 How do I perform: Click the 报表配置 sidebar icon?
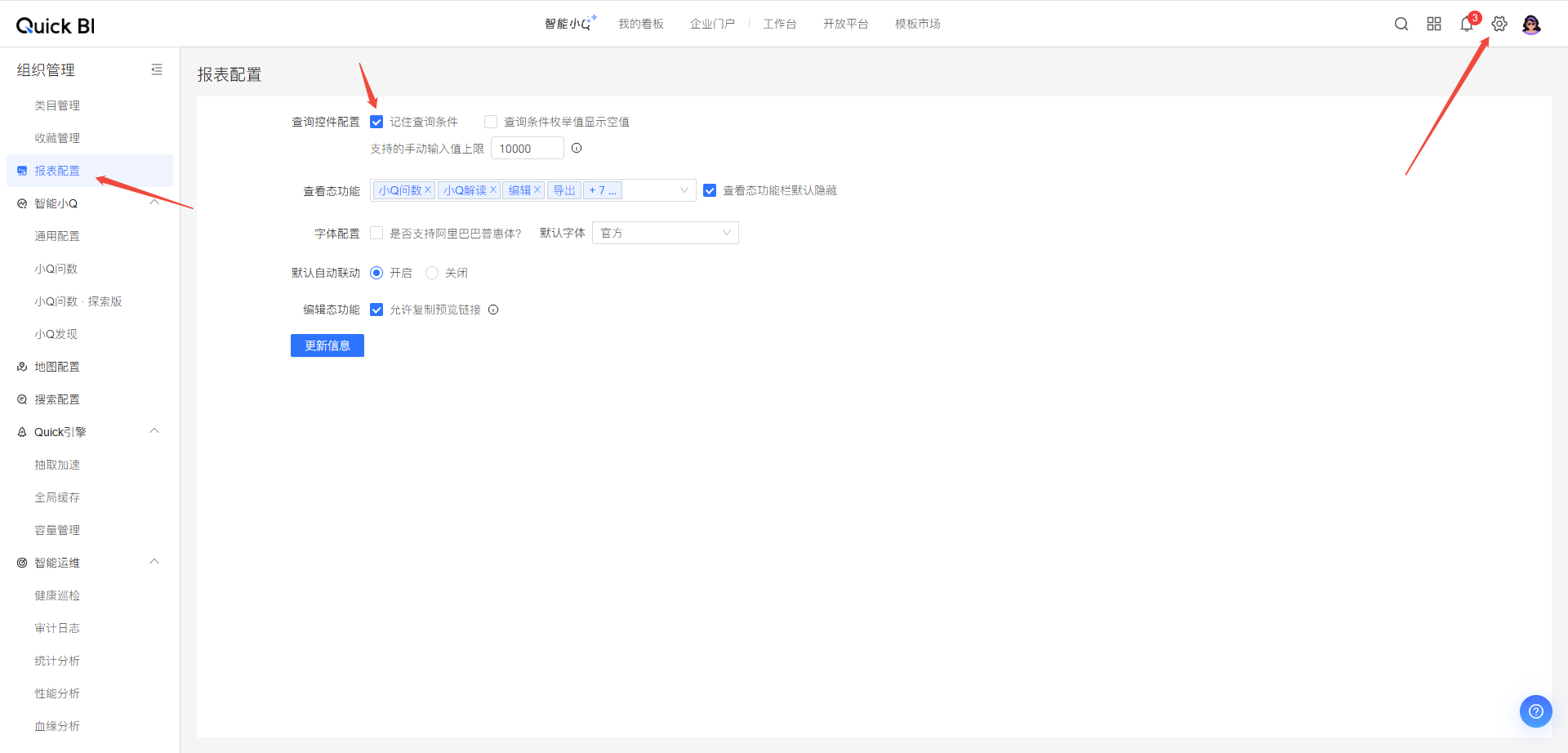click(22, 171)
